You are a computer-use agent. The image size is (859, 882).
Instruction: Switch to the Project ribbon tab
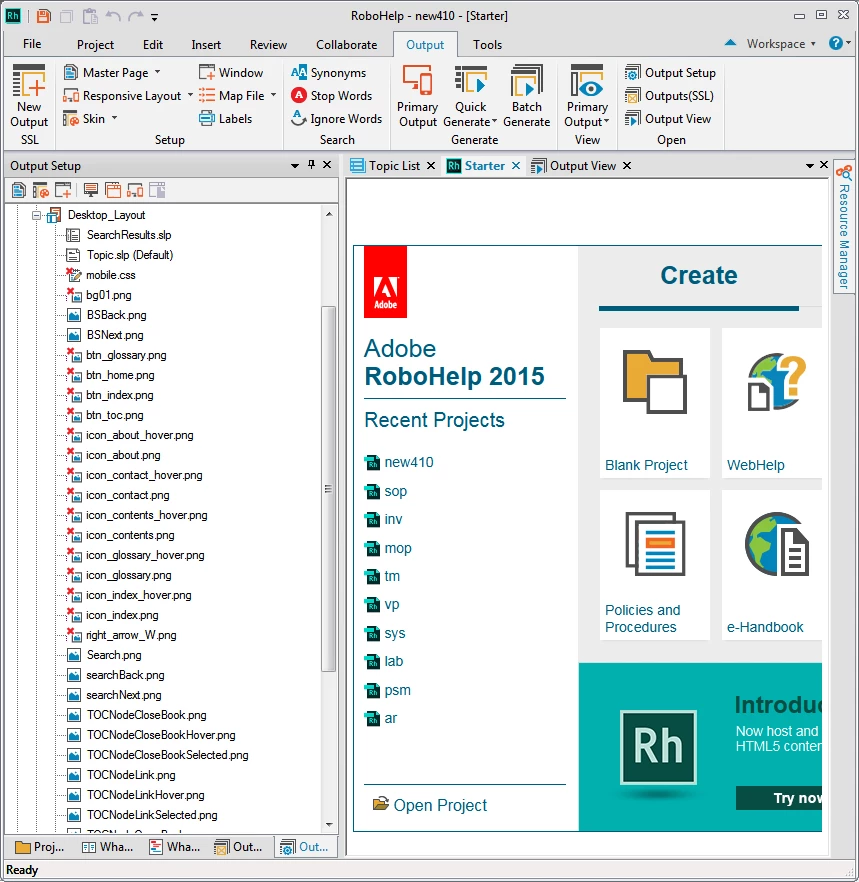95,44
